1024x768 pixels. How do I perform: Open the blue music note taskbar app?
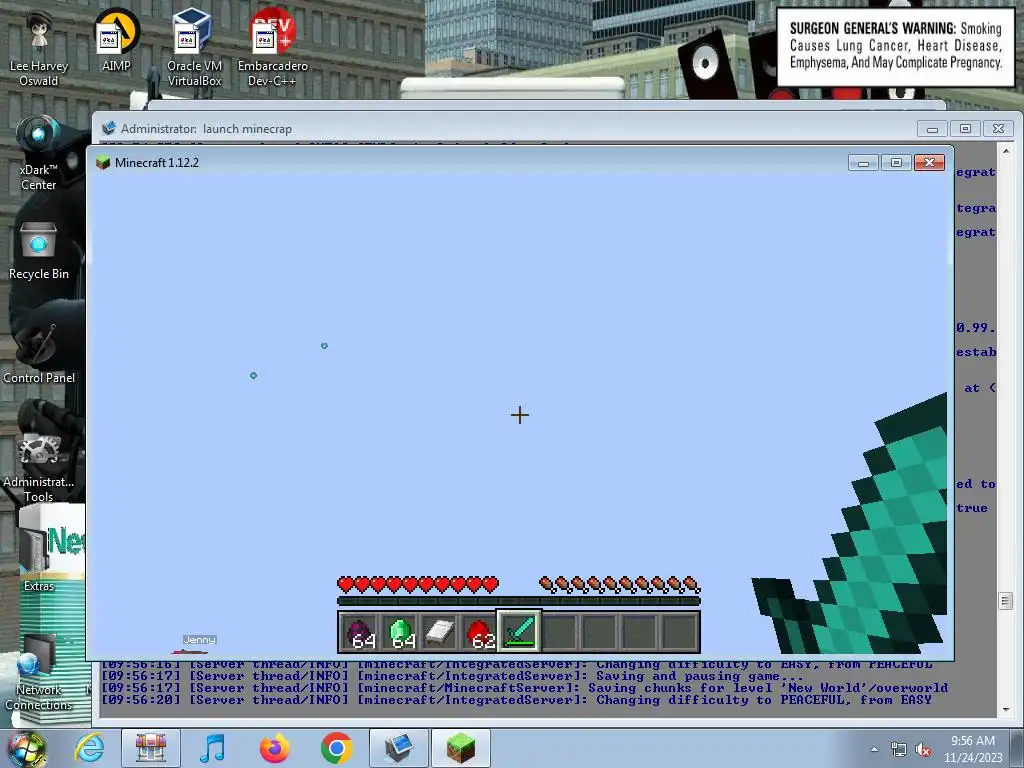pyautogui.click(x=212, y=748)
